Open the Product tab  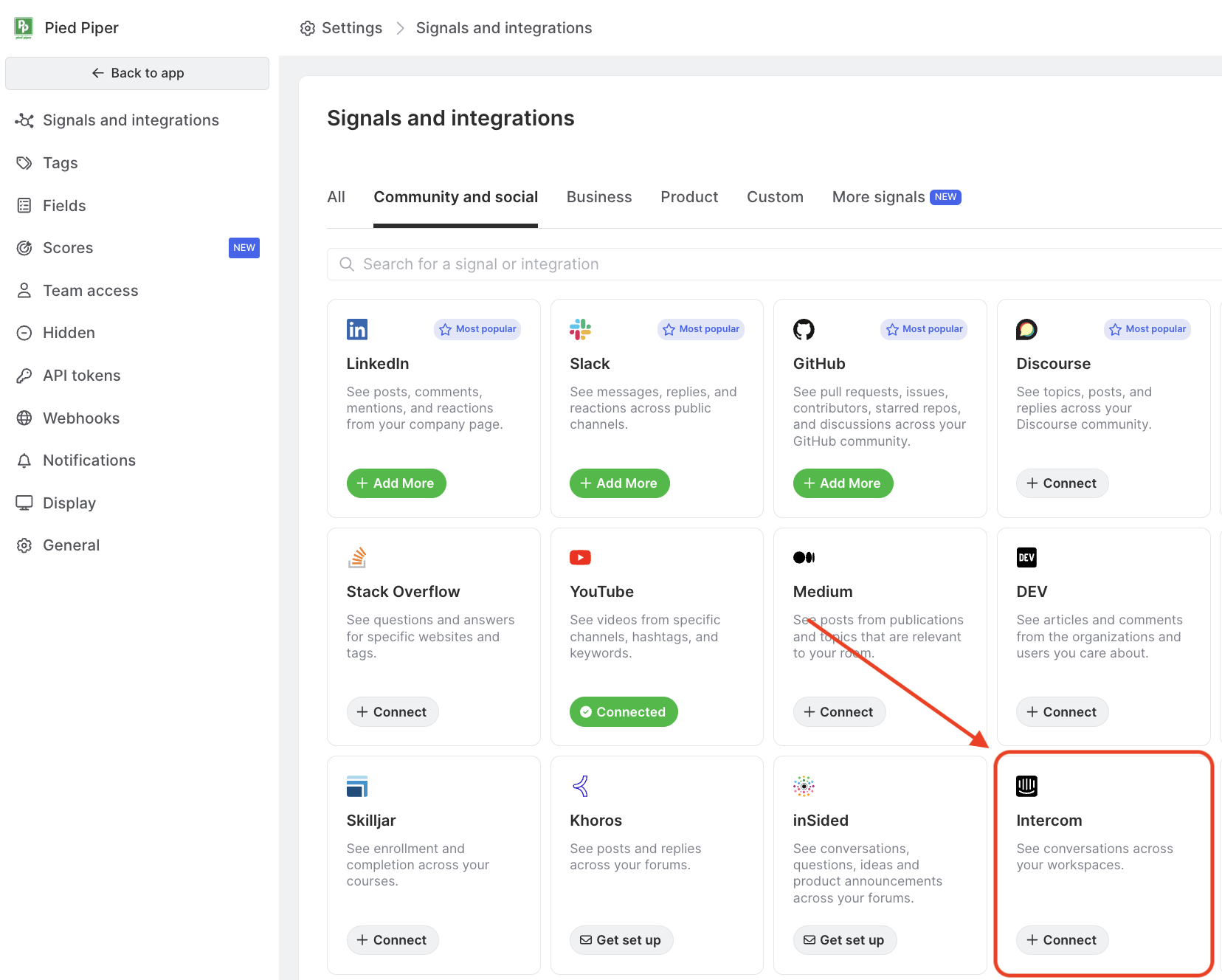(689, 197)
